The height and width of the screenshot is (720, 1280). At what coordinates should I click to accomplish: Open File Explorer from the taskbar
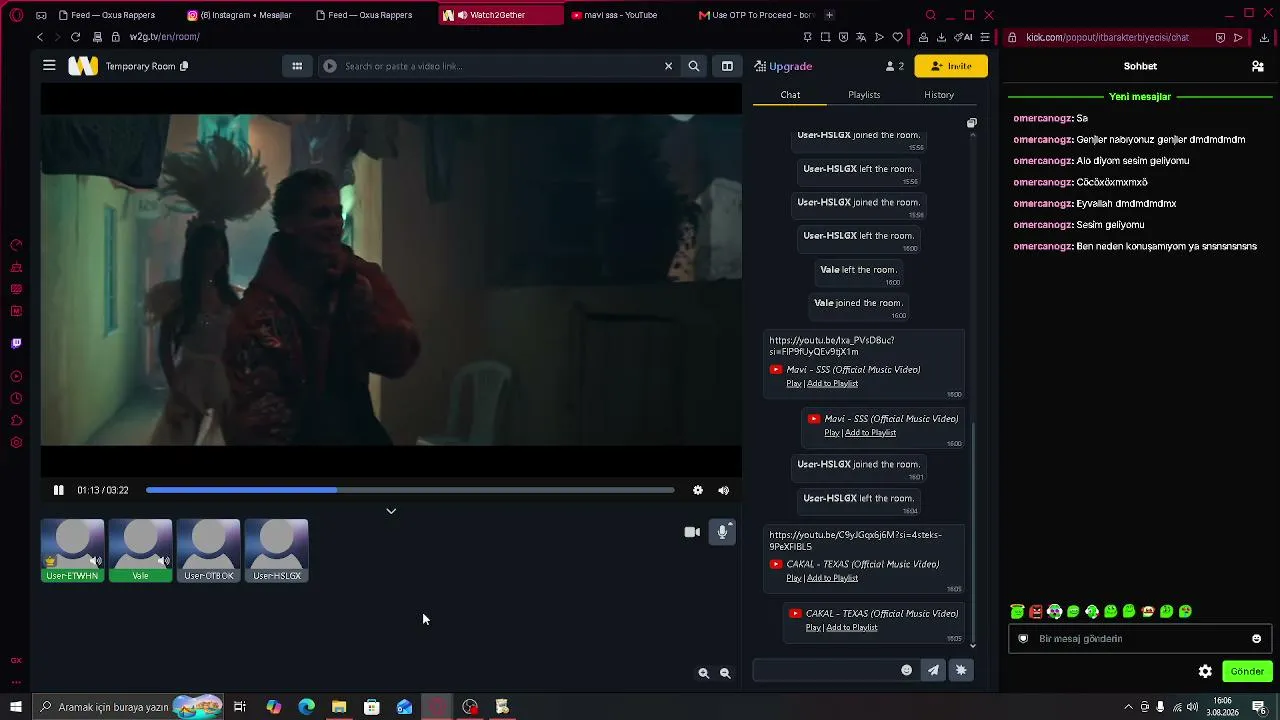tap(339, 707)
